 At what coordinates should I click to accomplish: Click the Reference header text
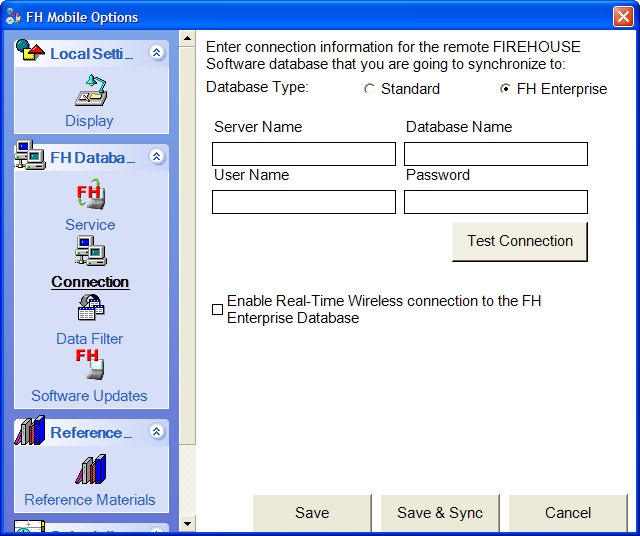click(91, 432)
